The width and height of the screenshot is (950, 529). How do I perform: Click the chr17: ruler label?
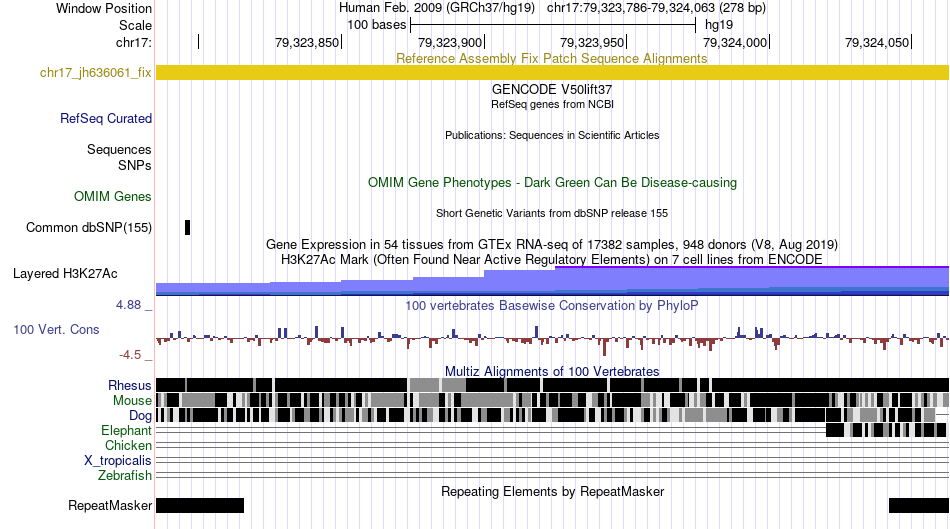click(133, 42)
